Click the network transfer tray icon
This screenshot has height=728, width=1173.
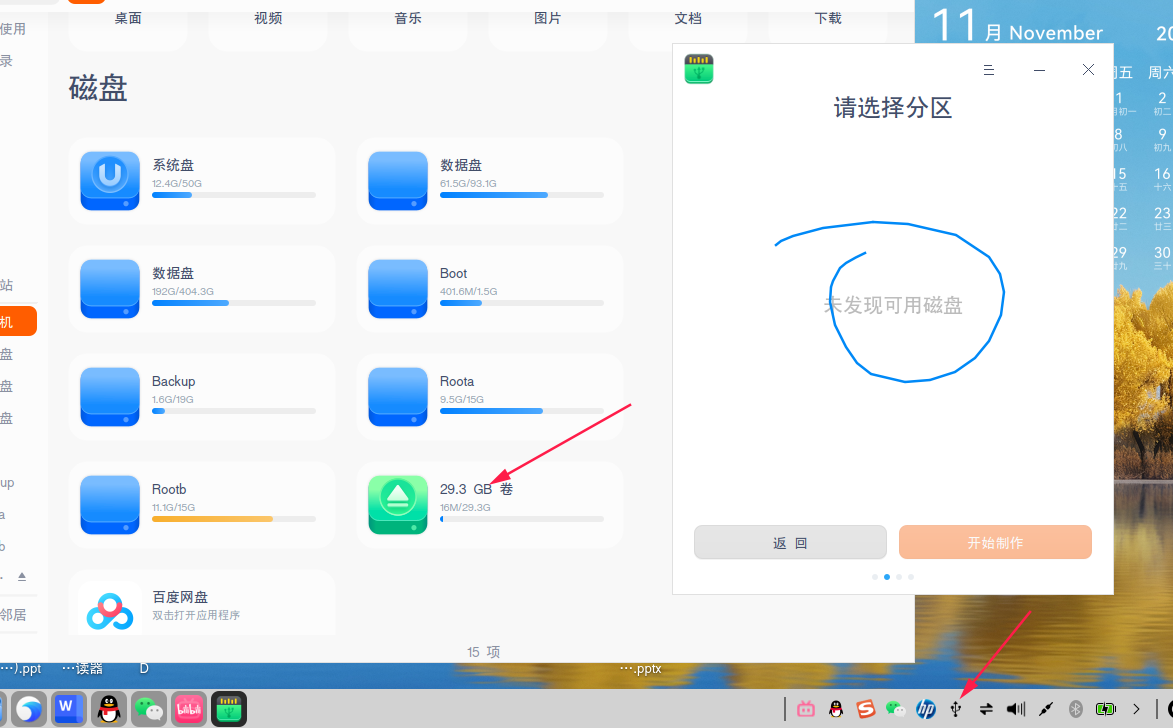[x=986, y=709]
